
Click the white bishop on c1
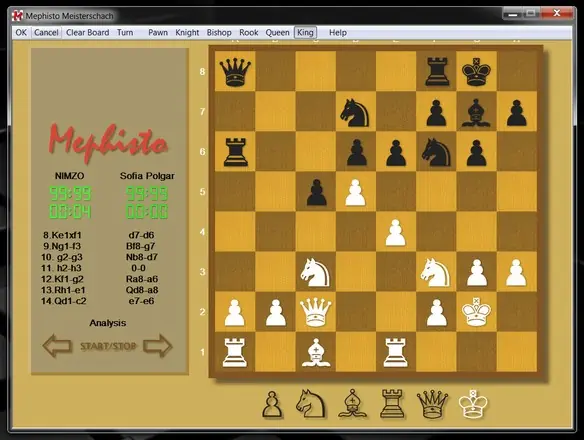click(316, 352)
